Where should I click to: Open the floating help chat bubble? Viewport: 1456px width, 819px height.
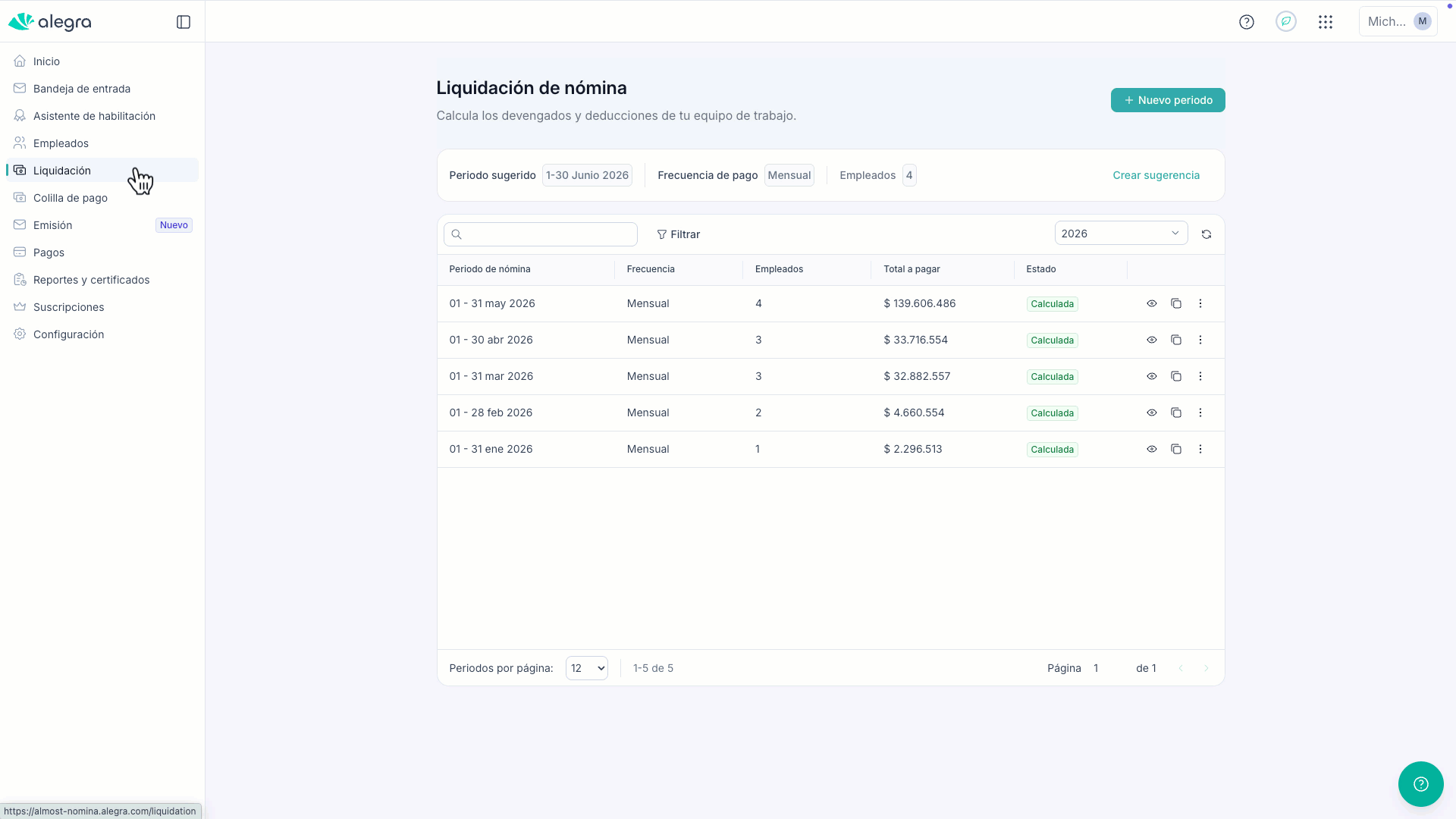click(1421, 784)
